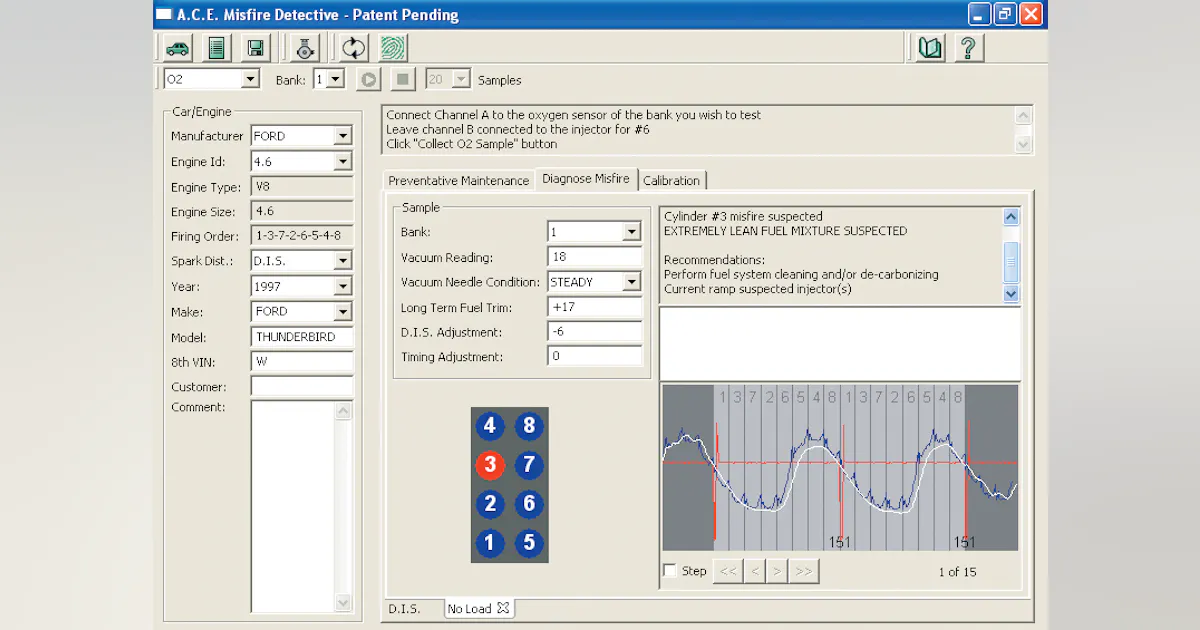Click instruction panel scroll down arrow
This screenshot has height=630, width=1200.
1022,144
